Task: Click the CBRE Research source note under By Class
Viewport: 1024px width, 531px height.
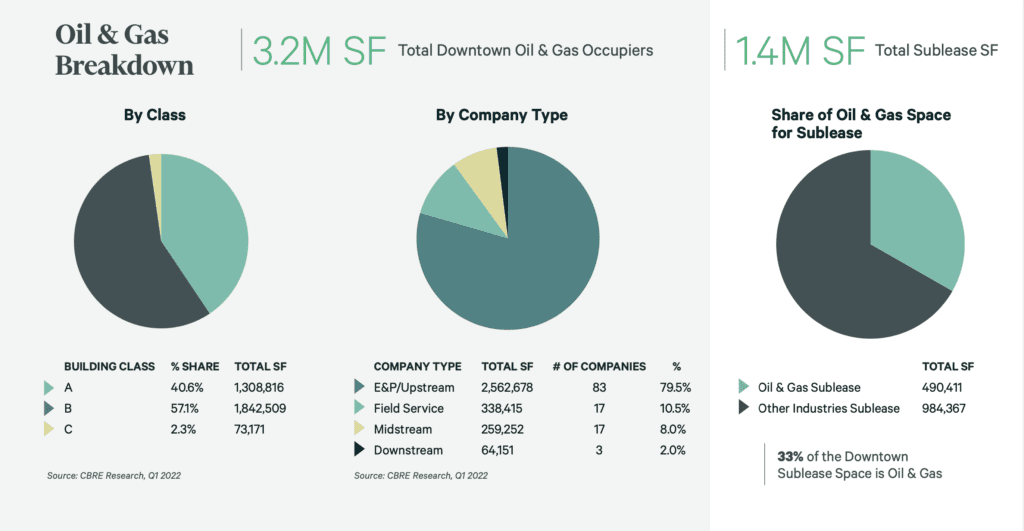Action: click(113, 475)
